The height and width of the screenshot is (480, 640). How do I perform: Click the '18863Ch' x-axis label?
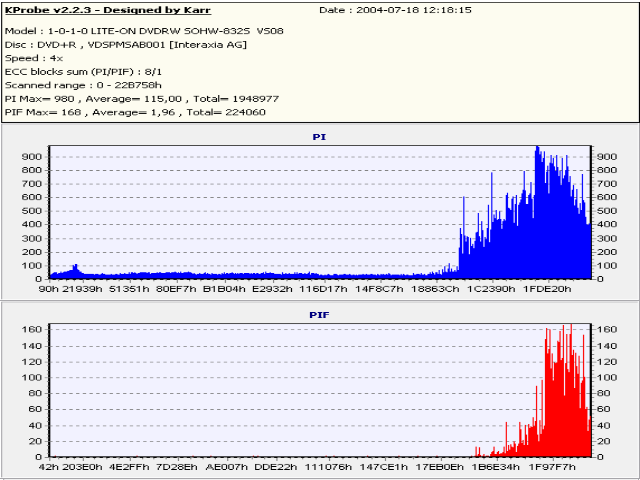tap(434, 289)
